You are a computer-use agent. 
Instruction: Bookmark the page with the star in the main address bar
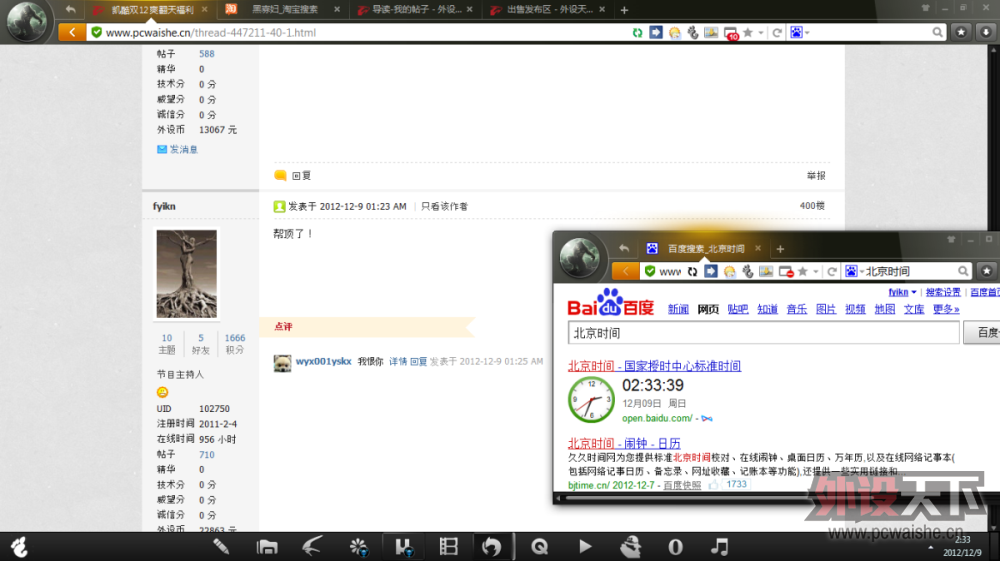click(x=748, y=33)
